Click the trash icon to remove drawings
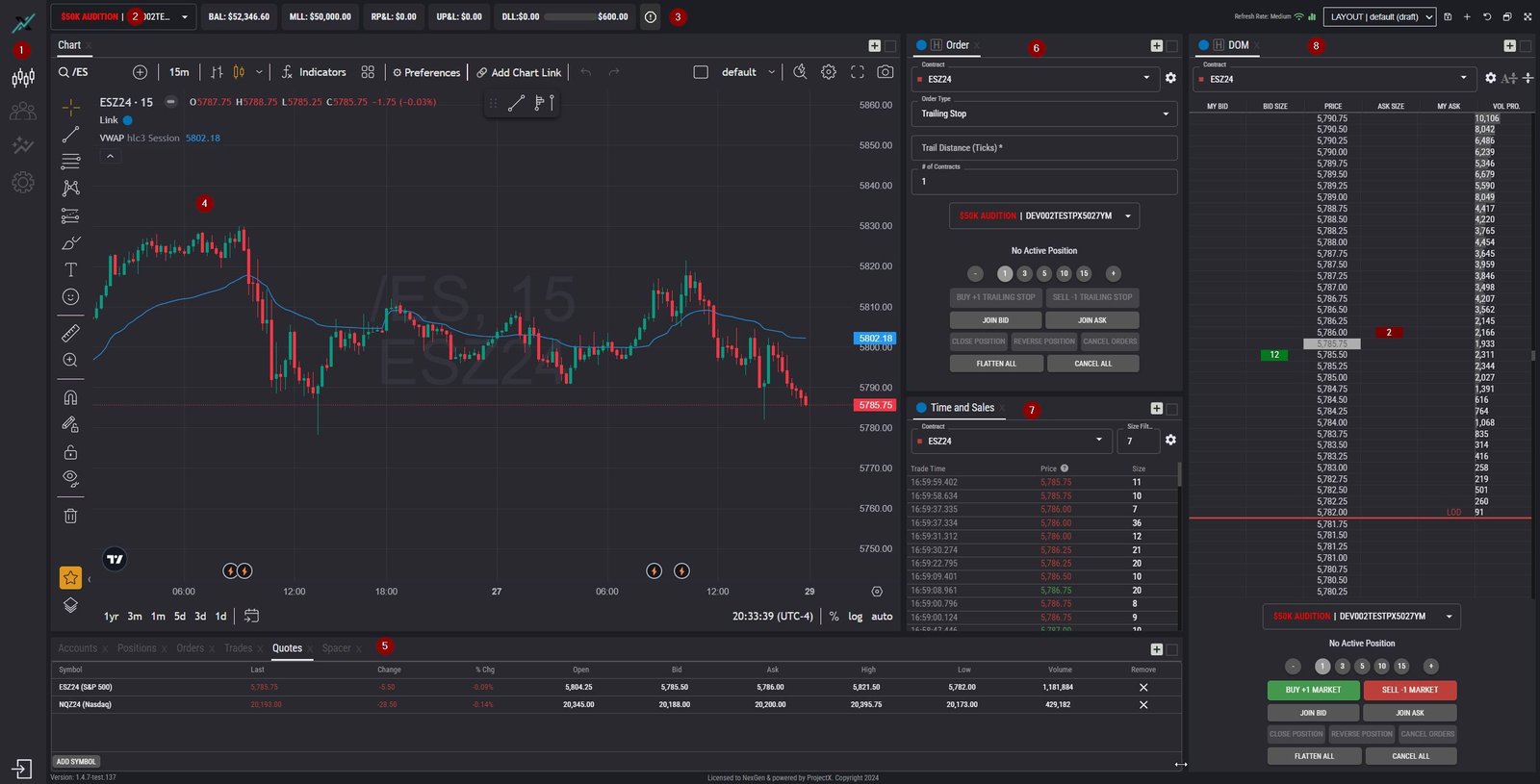 point(70,516)
